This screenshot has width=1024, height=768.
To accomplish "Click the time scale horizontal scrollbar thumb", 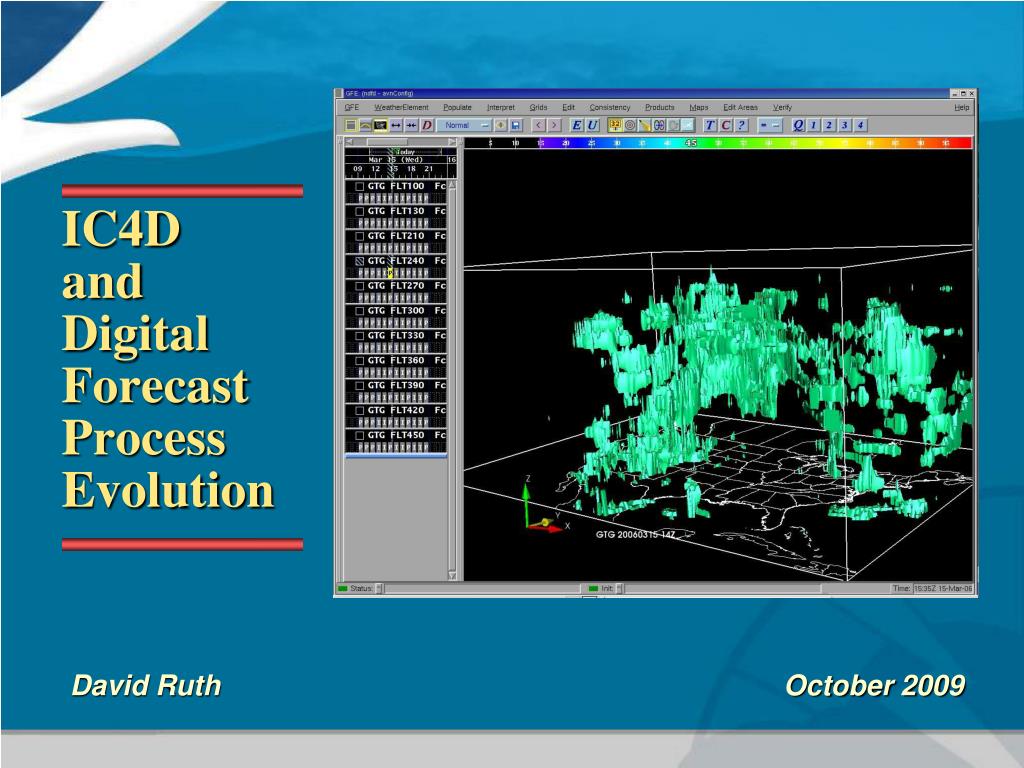I will tap(387, 142).
